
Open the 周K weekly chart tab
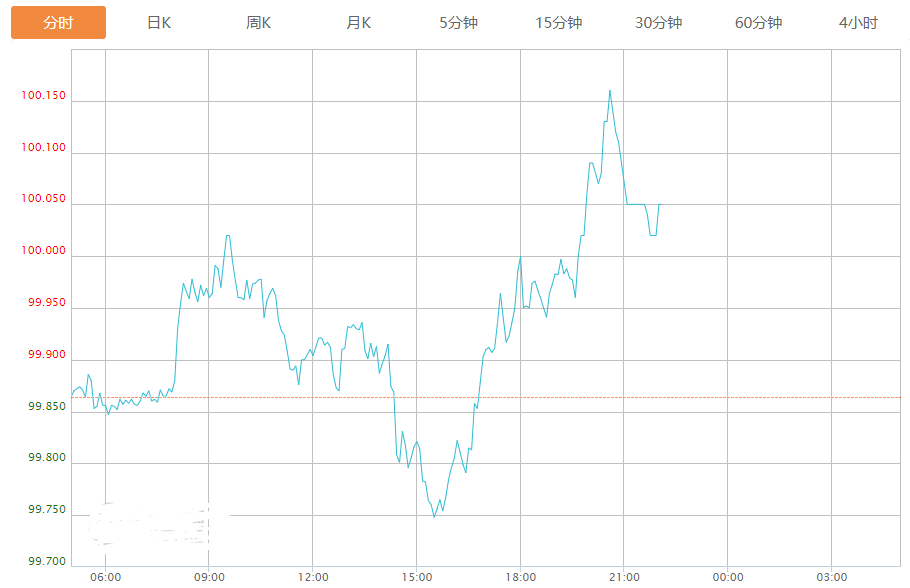(x=259, y=23)
